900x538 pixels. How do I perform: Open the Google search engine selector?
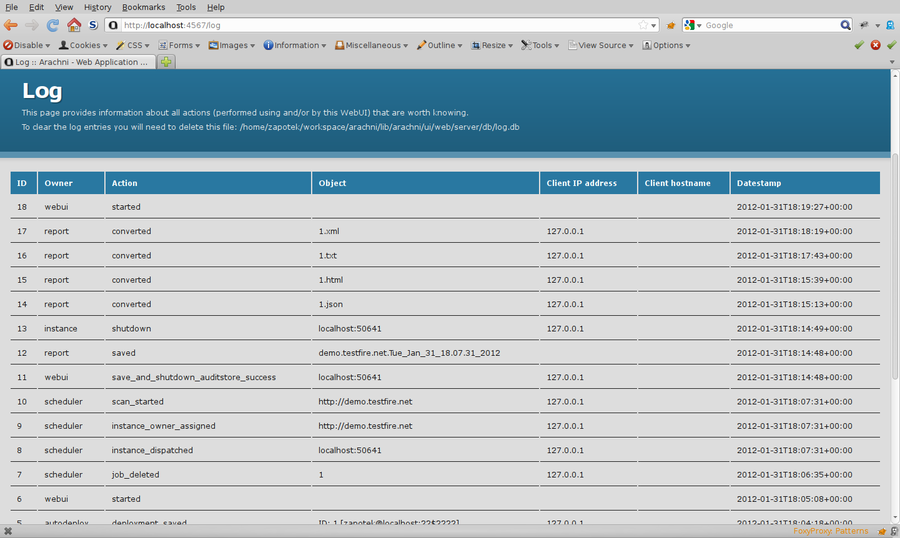(x=693, y=25)
